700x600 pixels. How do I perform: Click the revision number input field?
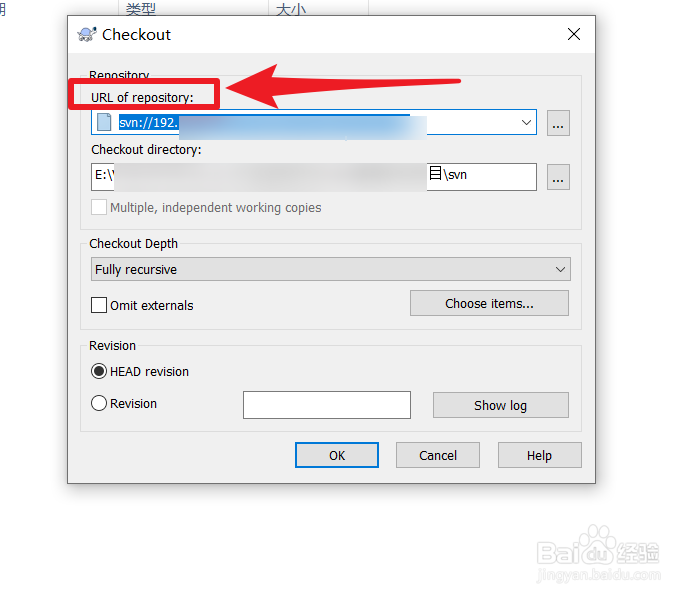click(327, 405)
